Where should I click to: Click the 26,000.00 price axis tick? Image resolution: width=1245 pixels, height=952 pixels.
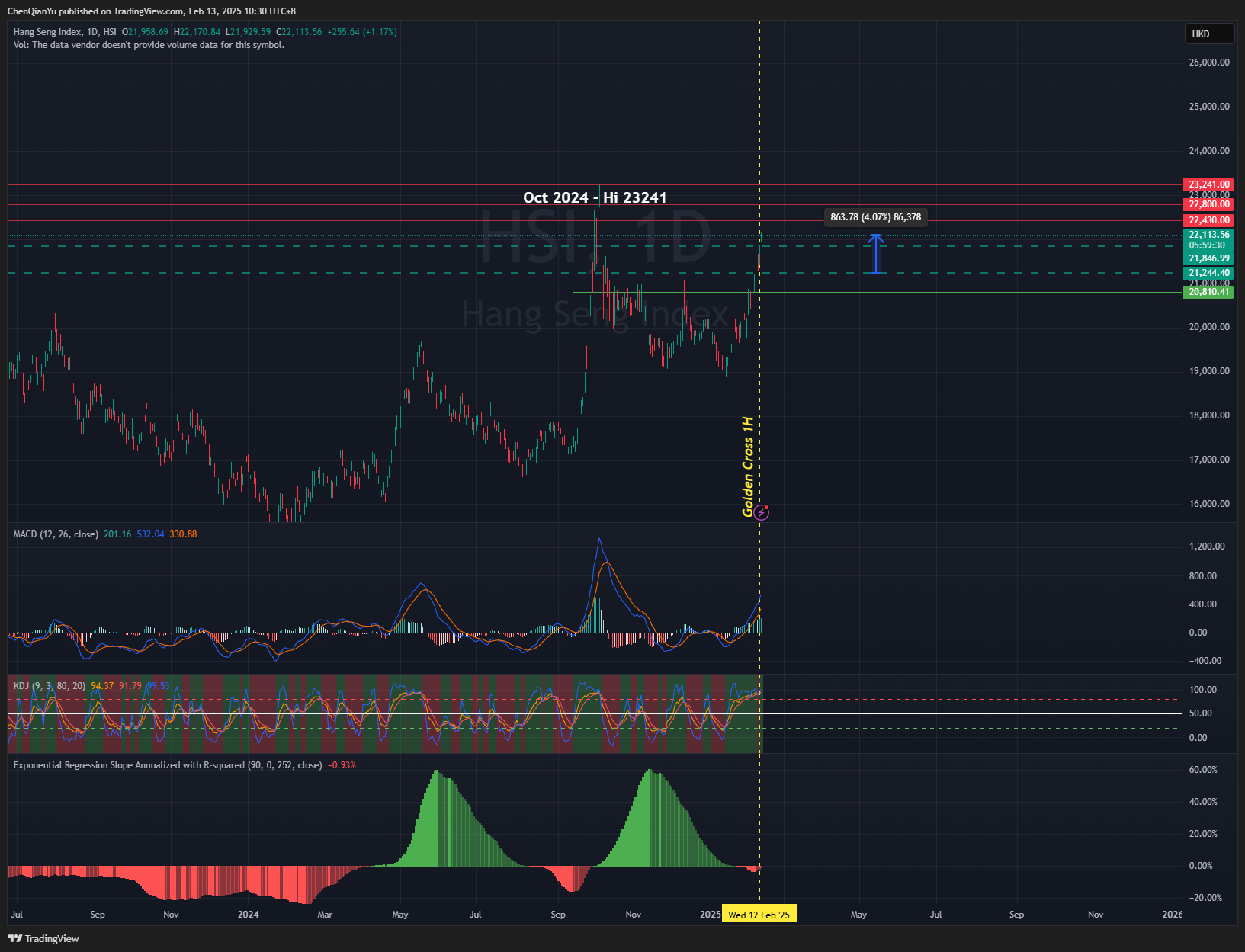1209,63
